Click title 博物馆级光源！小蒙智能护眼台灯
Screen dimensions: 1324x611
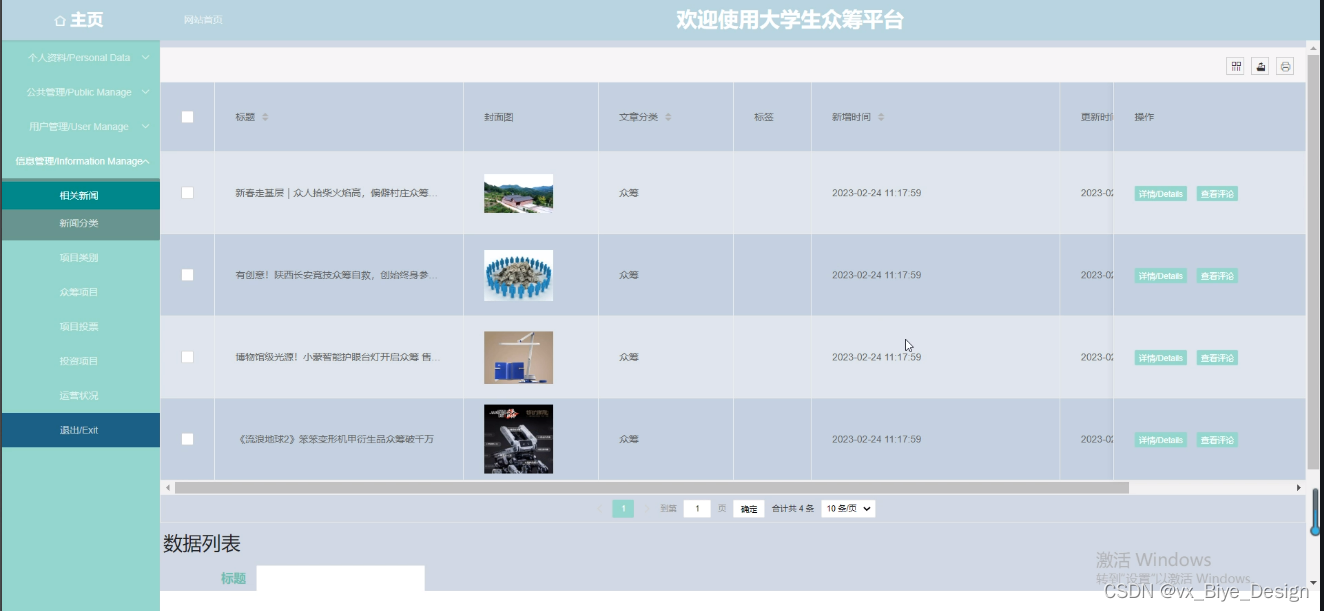click(x=337, y=357)
